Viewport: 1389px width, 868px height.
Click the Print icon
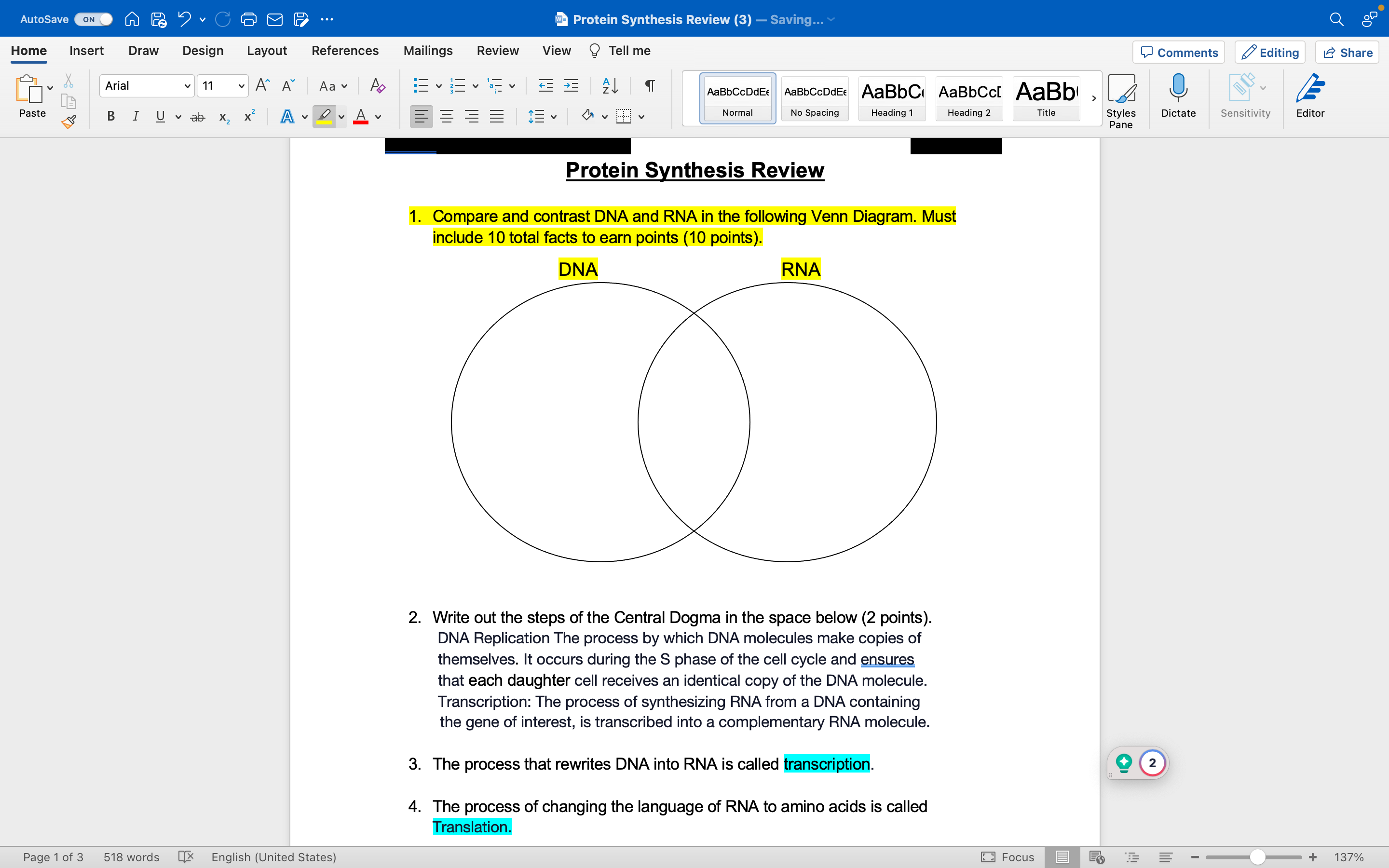pyautogui.click(x=248, y=19)
